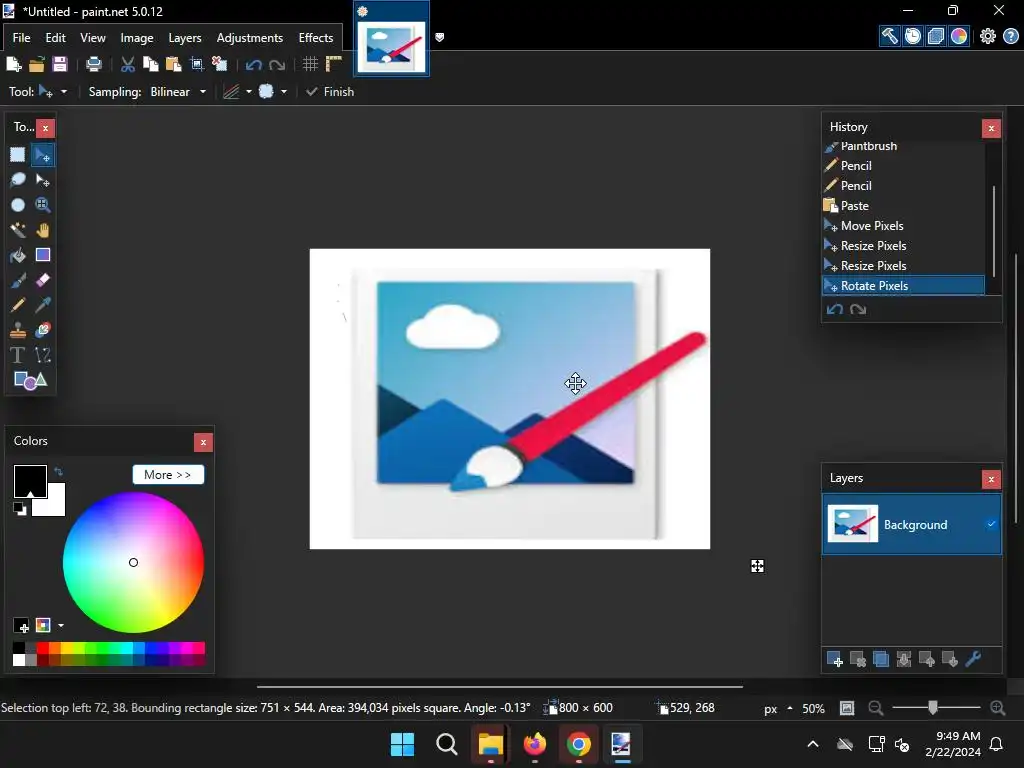
Task: Open the Tool chooser dropdown
Action: (x=53, y=91)
